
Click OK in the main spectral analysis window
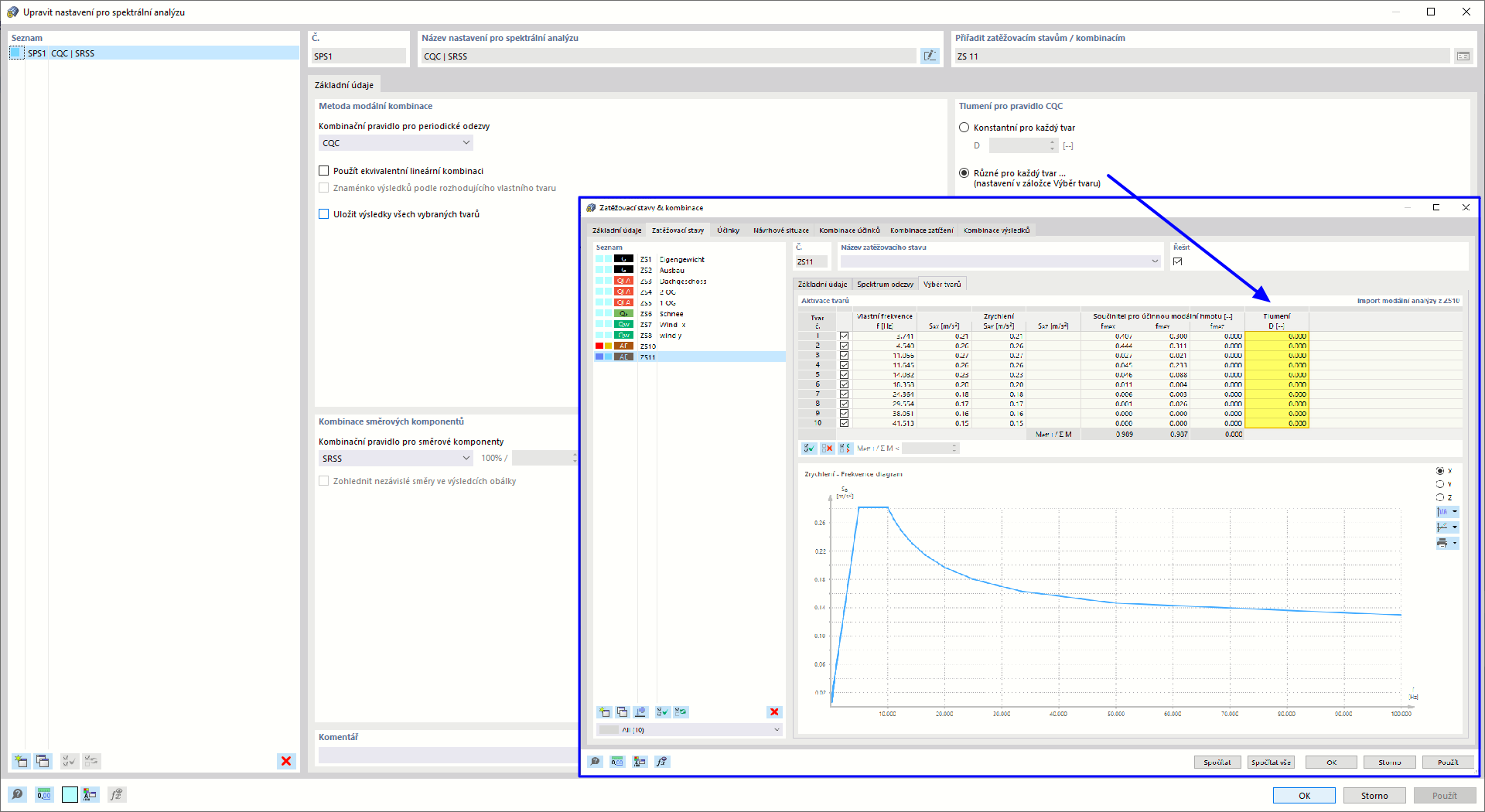pos(1304,795)
